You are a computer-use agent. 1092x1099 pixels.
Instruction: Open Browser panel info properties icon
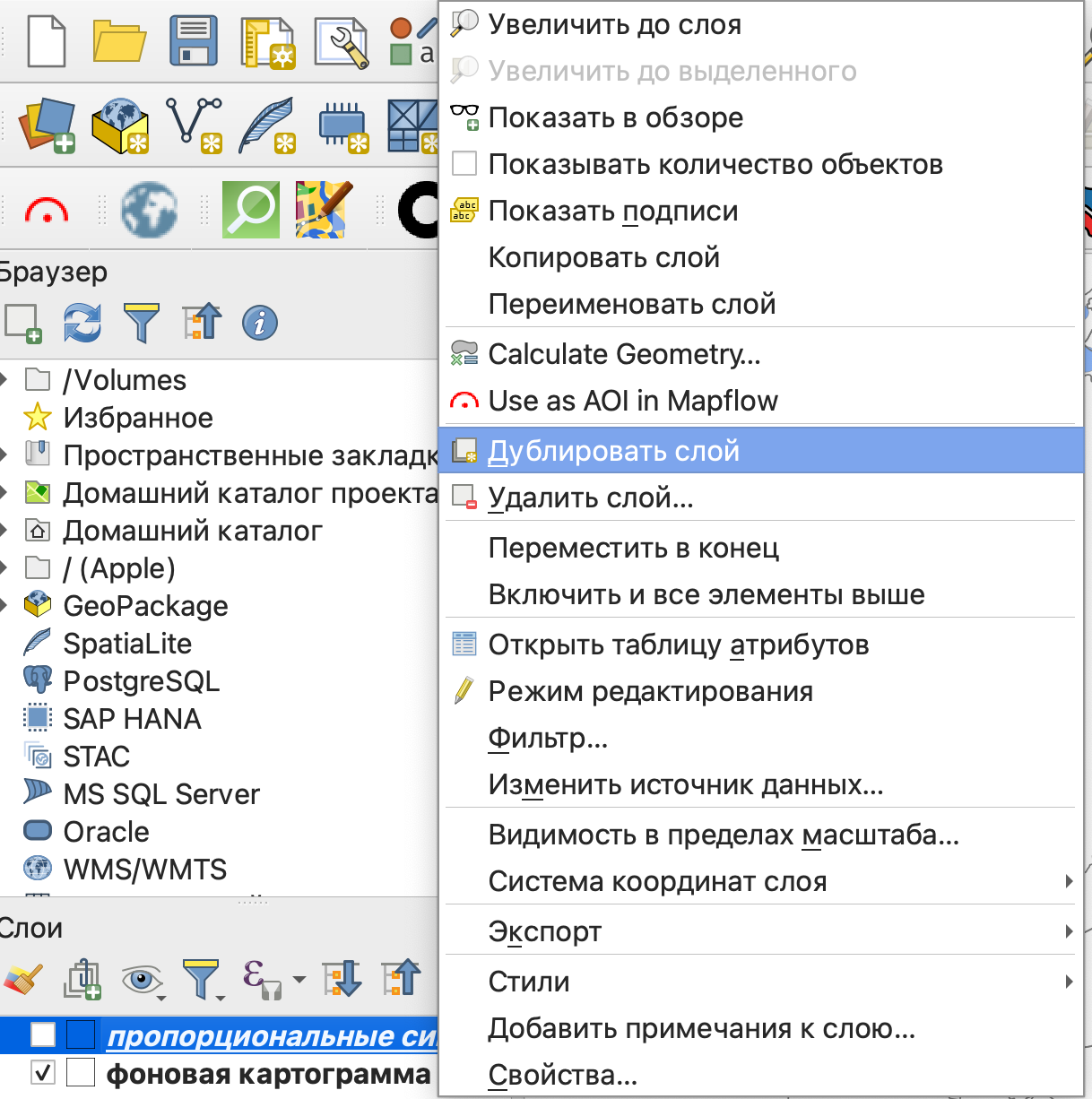[259, 323]
